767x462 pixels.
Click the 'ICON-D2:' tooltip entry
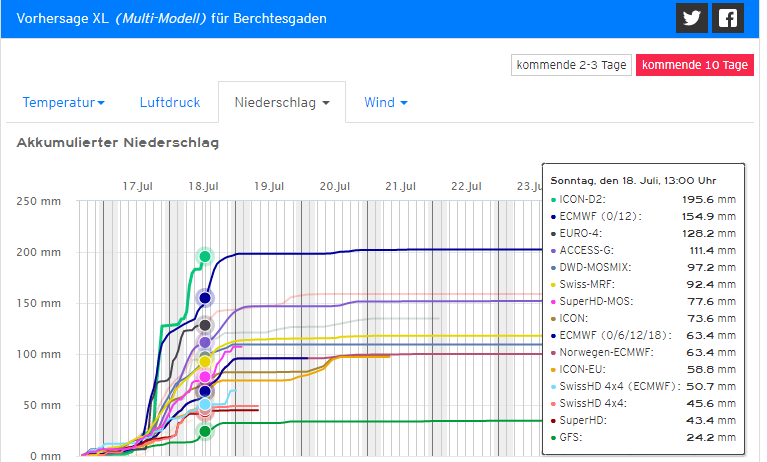[583, 199]
